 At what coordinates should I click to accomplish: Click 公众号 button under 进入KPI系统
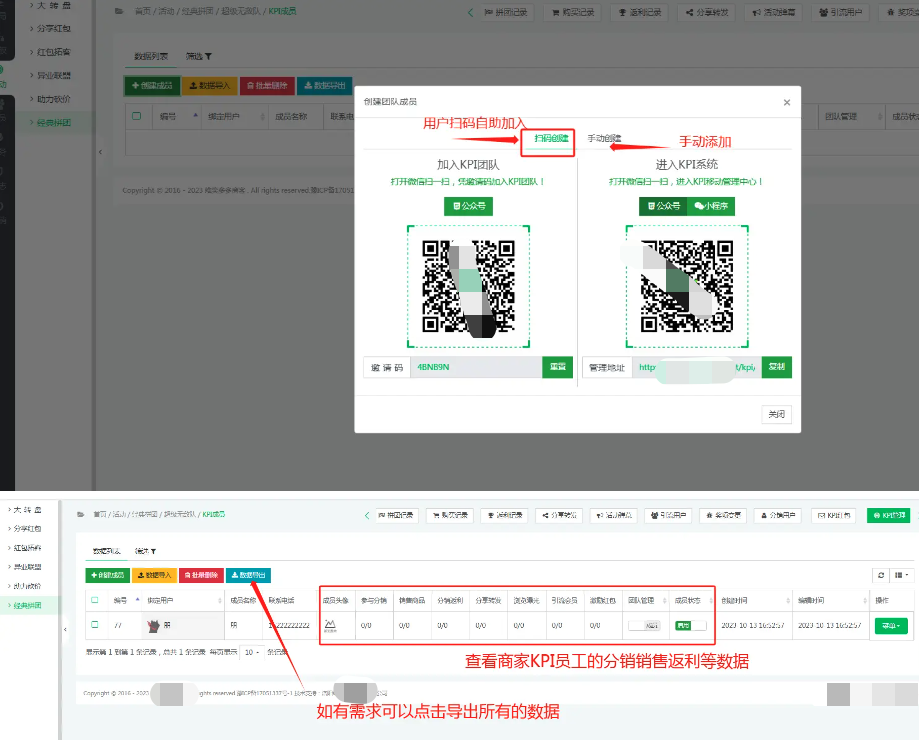pyautogui.click(x=663, y=206)
